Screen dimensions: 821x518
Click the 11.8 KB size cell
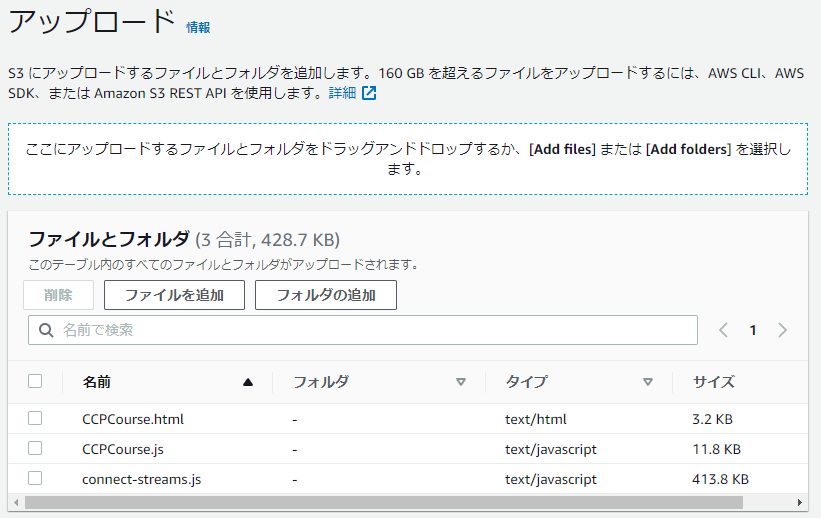point(716,449)
